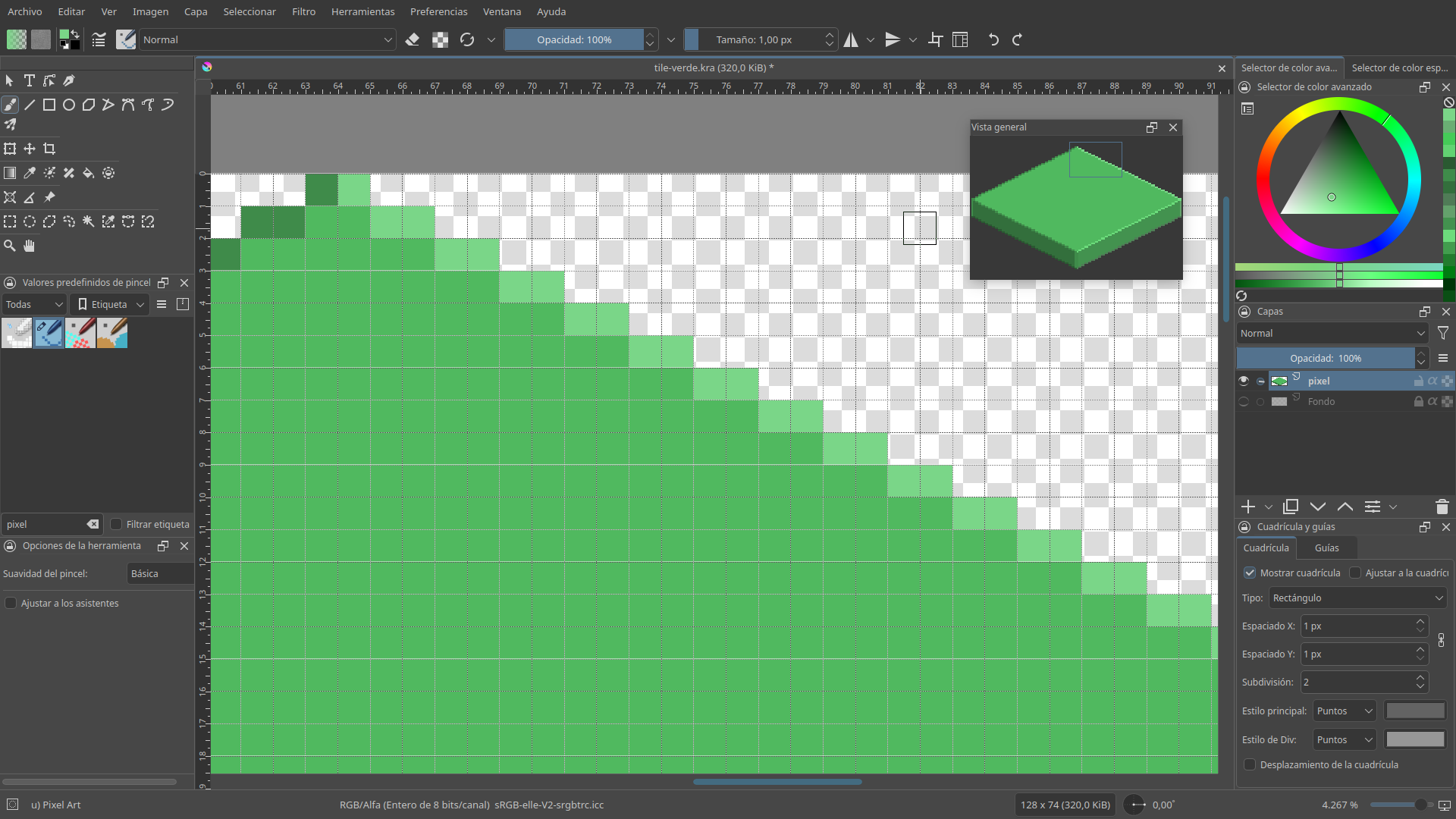
Task: Select the Crop tool
Action: pyautogui.click(x=49, y=149)
